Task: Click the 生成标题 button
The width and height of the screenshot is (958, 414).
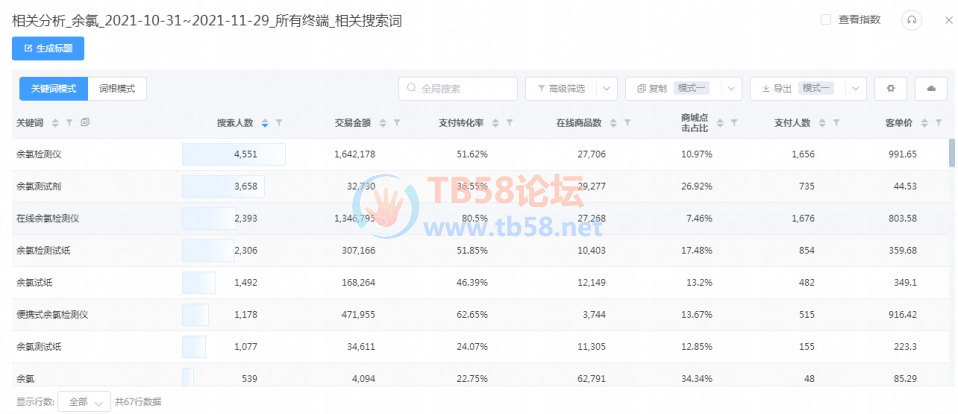Action: click(48, 49)
